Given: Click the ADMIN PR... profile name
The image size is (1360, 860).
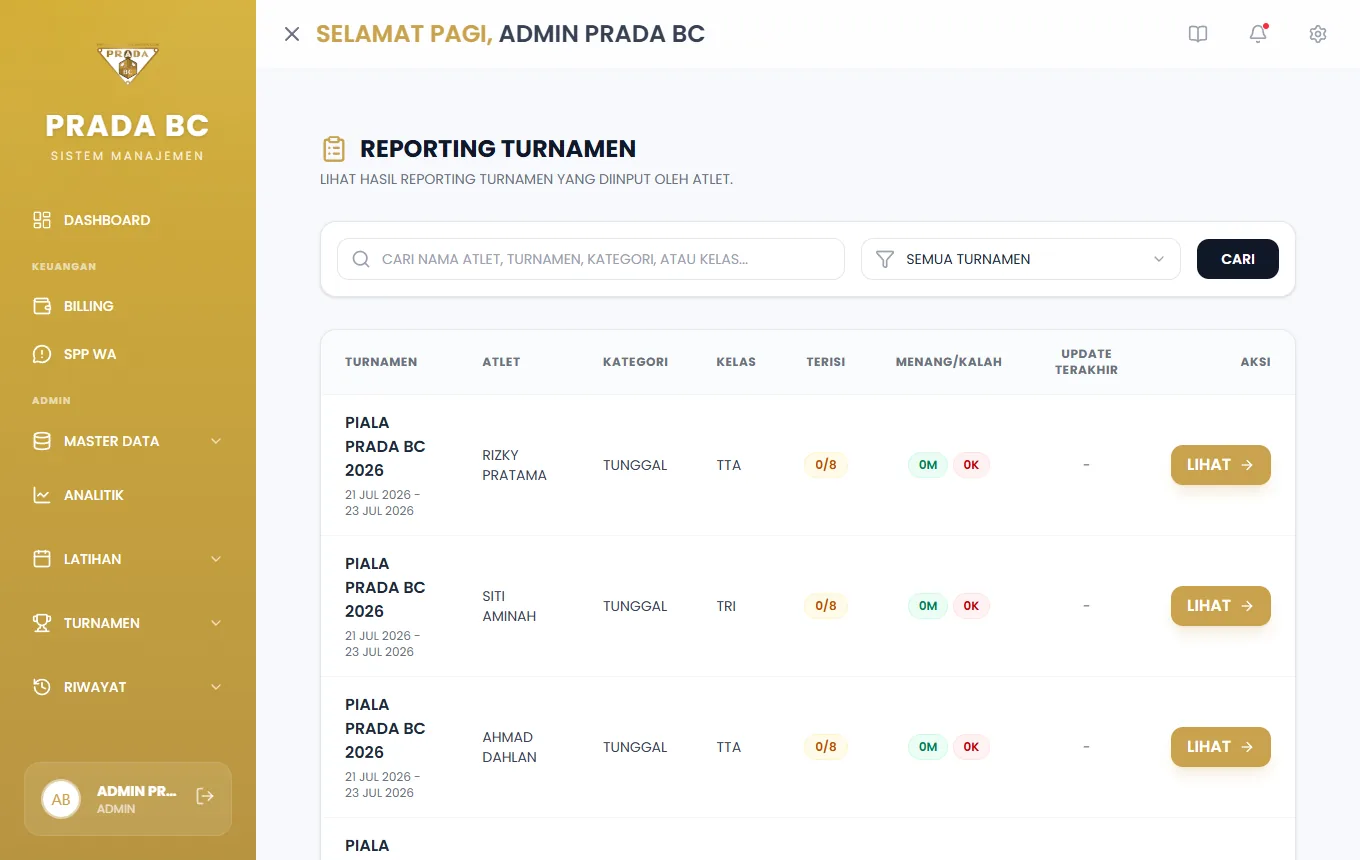Looking at the screenshot, I should point(137,791).
